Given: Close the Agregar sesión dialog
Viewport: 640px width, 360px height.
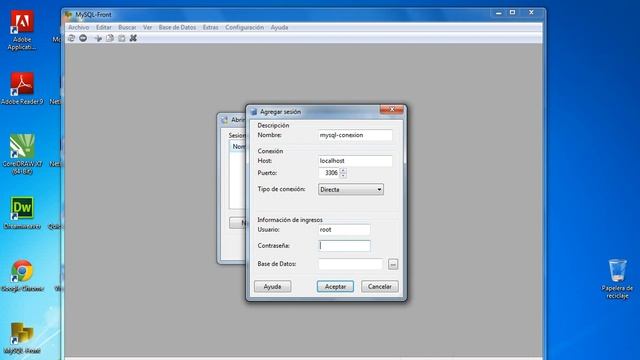Looking at the screenshot, I should point(391,109).
